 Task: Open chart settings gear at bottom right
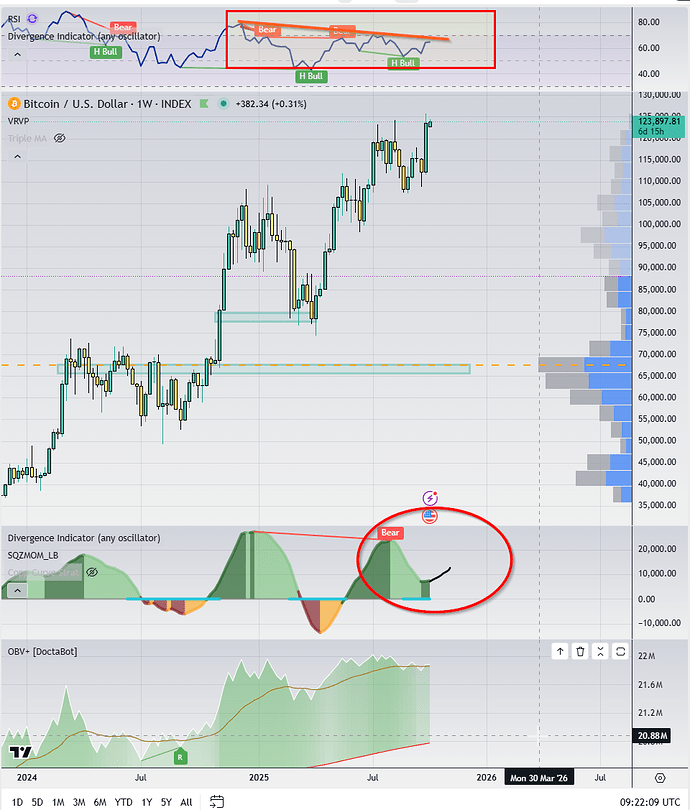[661, 776]
